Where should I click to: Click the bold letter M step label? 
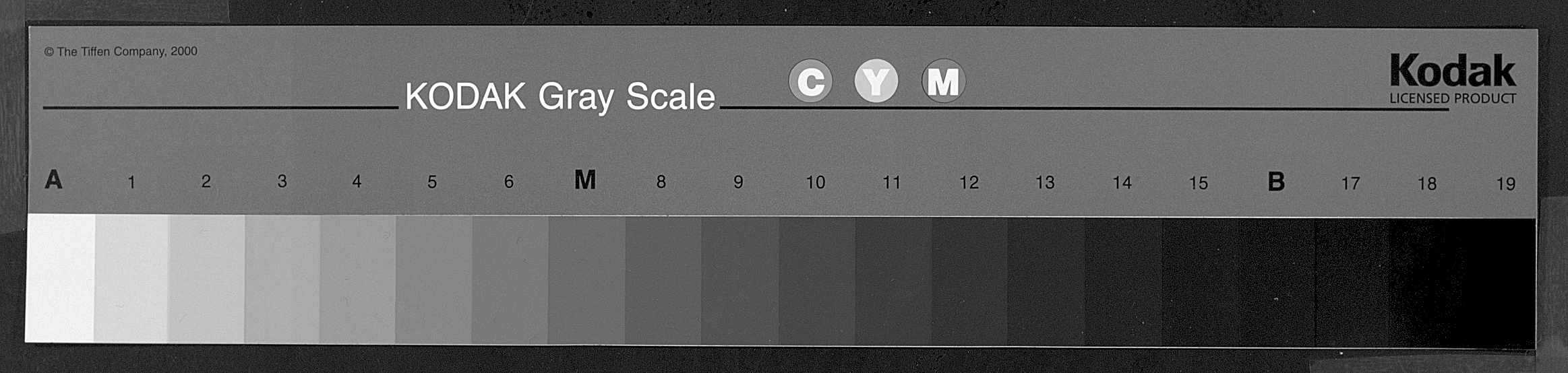tap(584, 180)
